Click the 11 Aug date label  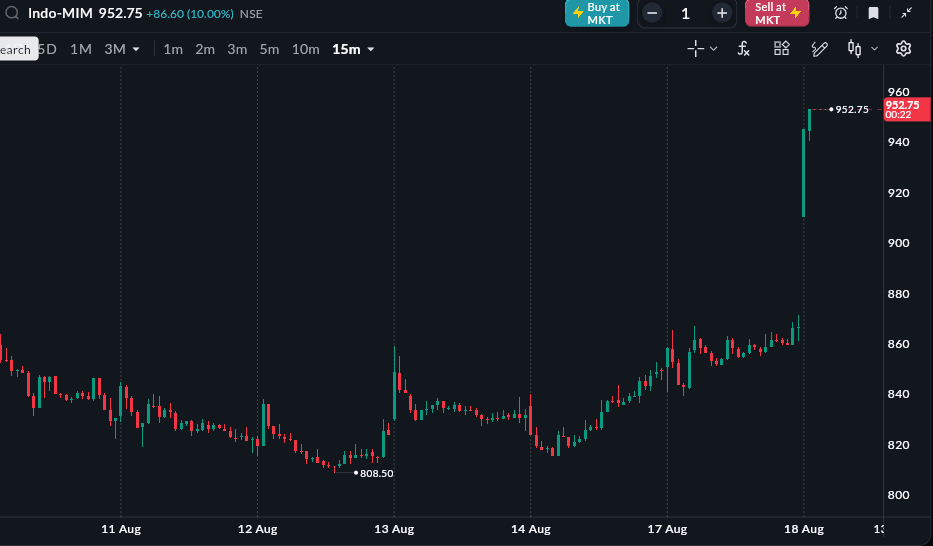[121, 529]
